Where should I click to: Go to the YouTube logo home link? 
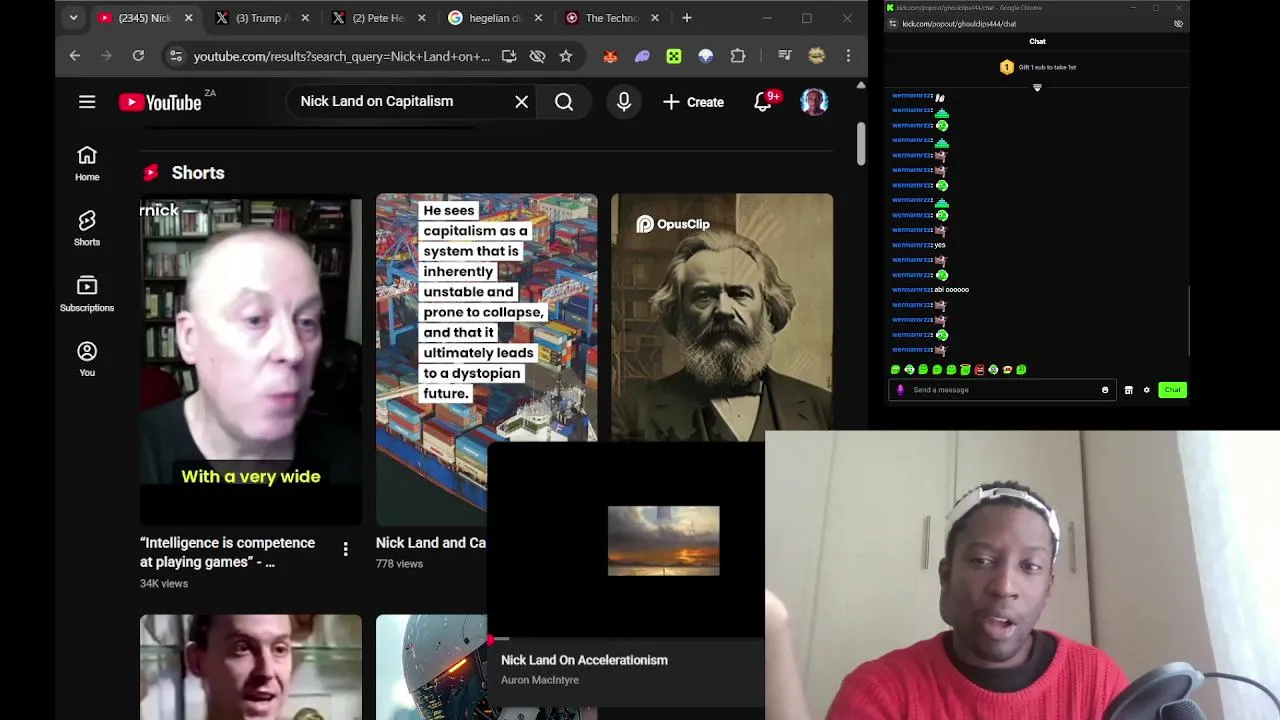[160, 102]
